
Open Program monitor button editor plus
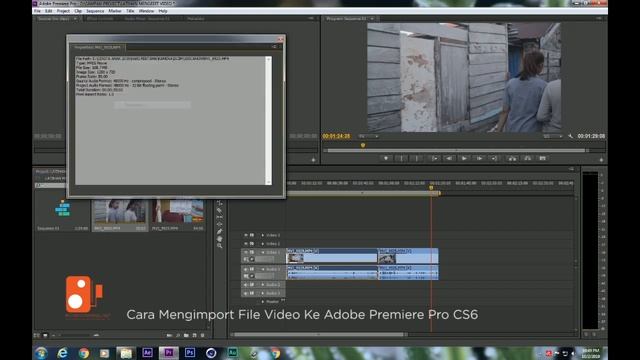pyautogui.click(x=601, y=160)
